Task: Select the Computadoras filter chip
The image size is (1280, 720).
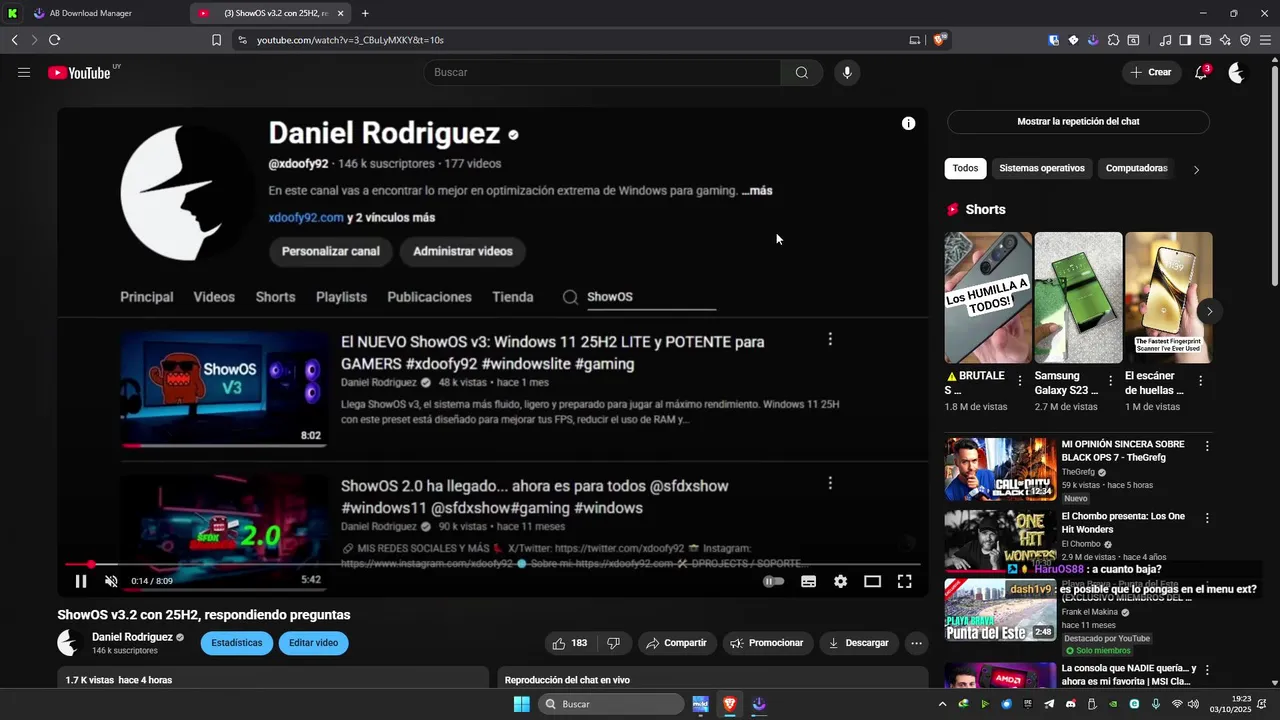Action: pos(1136,168)
